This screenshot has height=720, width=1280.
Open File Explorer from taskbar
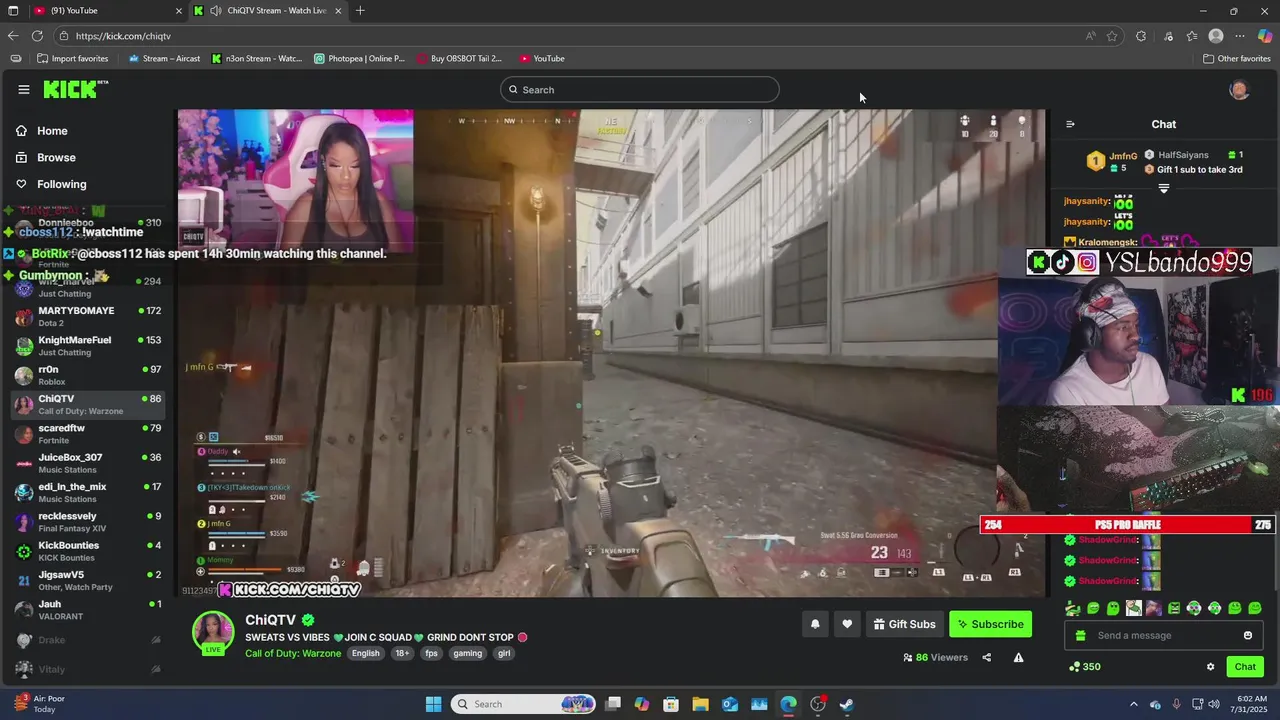700,704
